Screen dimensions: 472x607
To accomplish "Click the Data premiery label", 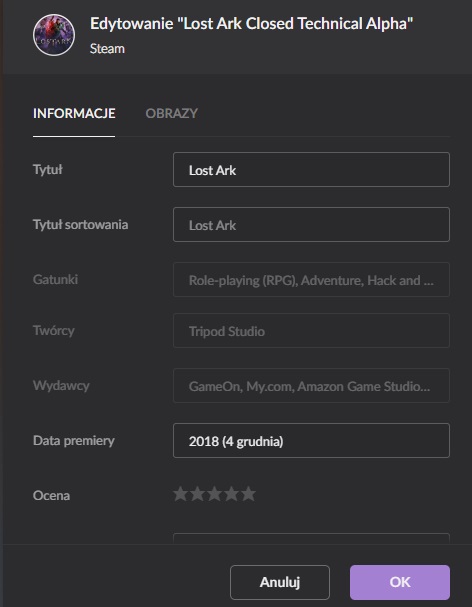I will tap(74, 441).
